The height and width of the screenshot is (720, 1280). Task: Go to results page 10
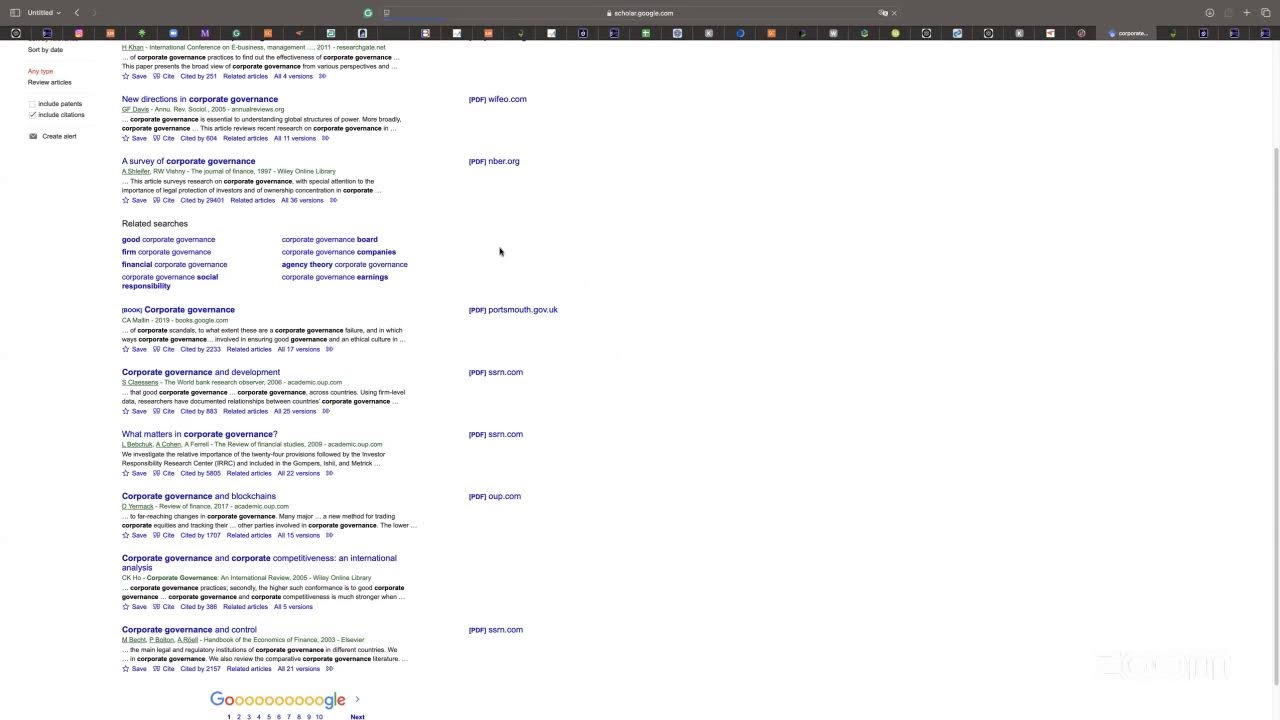(x=319, y=717)
